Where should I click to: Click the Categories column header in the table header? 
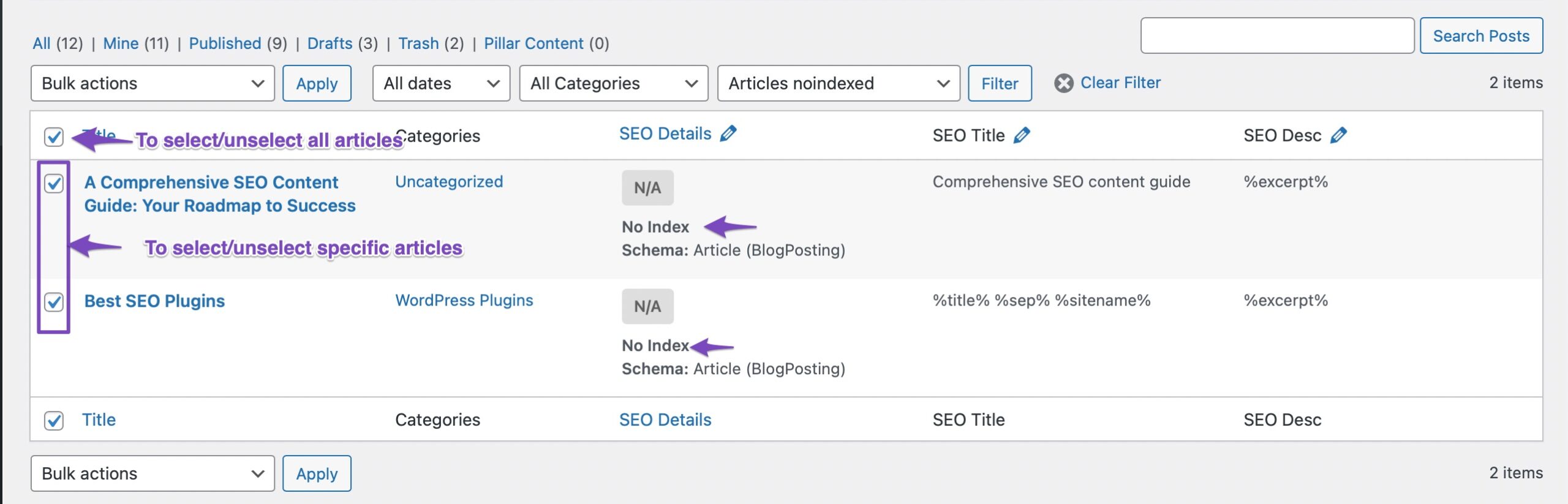[437, 136]
